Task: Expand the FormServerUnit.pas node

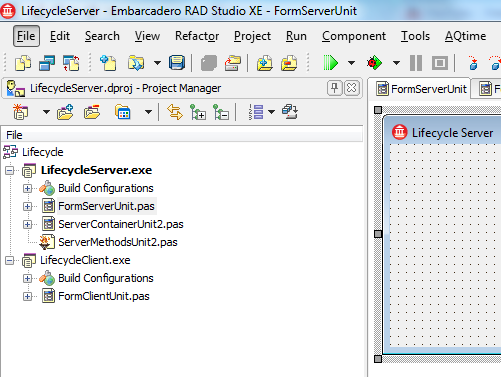Action: coord(27,206)
